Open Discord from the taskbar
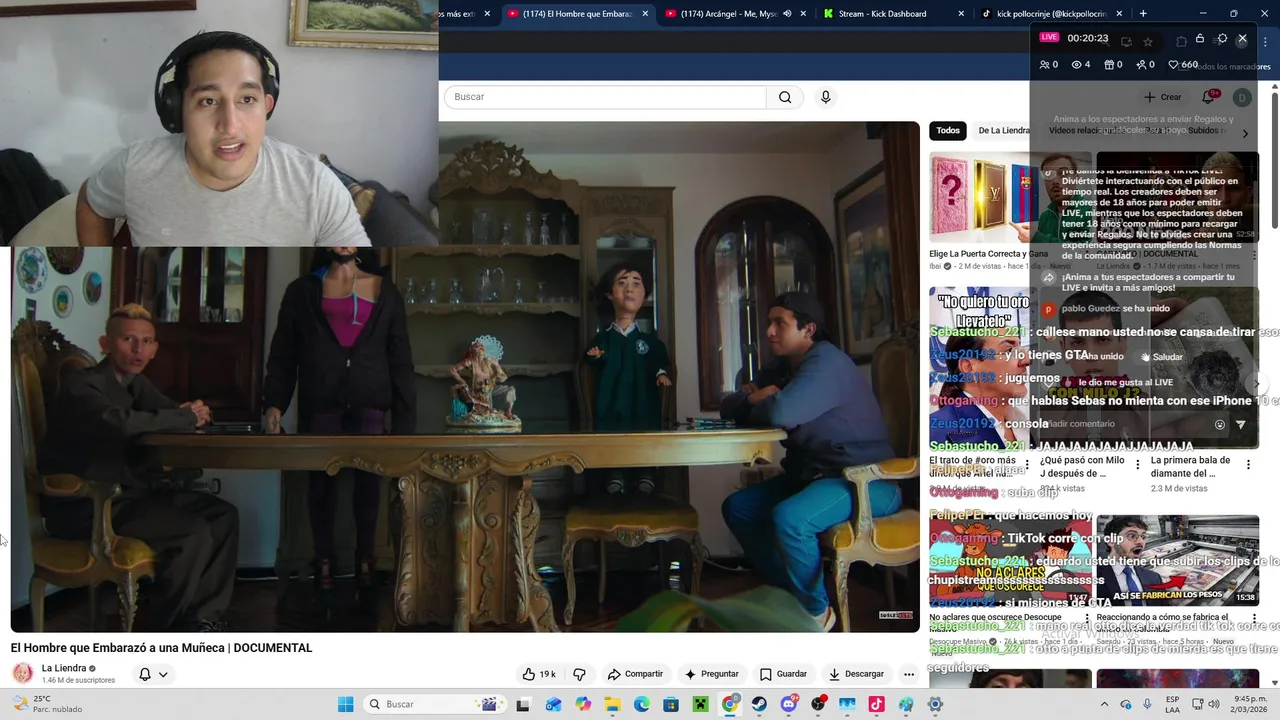Viewport: 1280px width, 720px height. [x=789, y=704]
